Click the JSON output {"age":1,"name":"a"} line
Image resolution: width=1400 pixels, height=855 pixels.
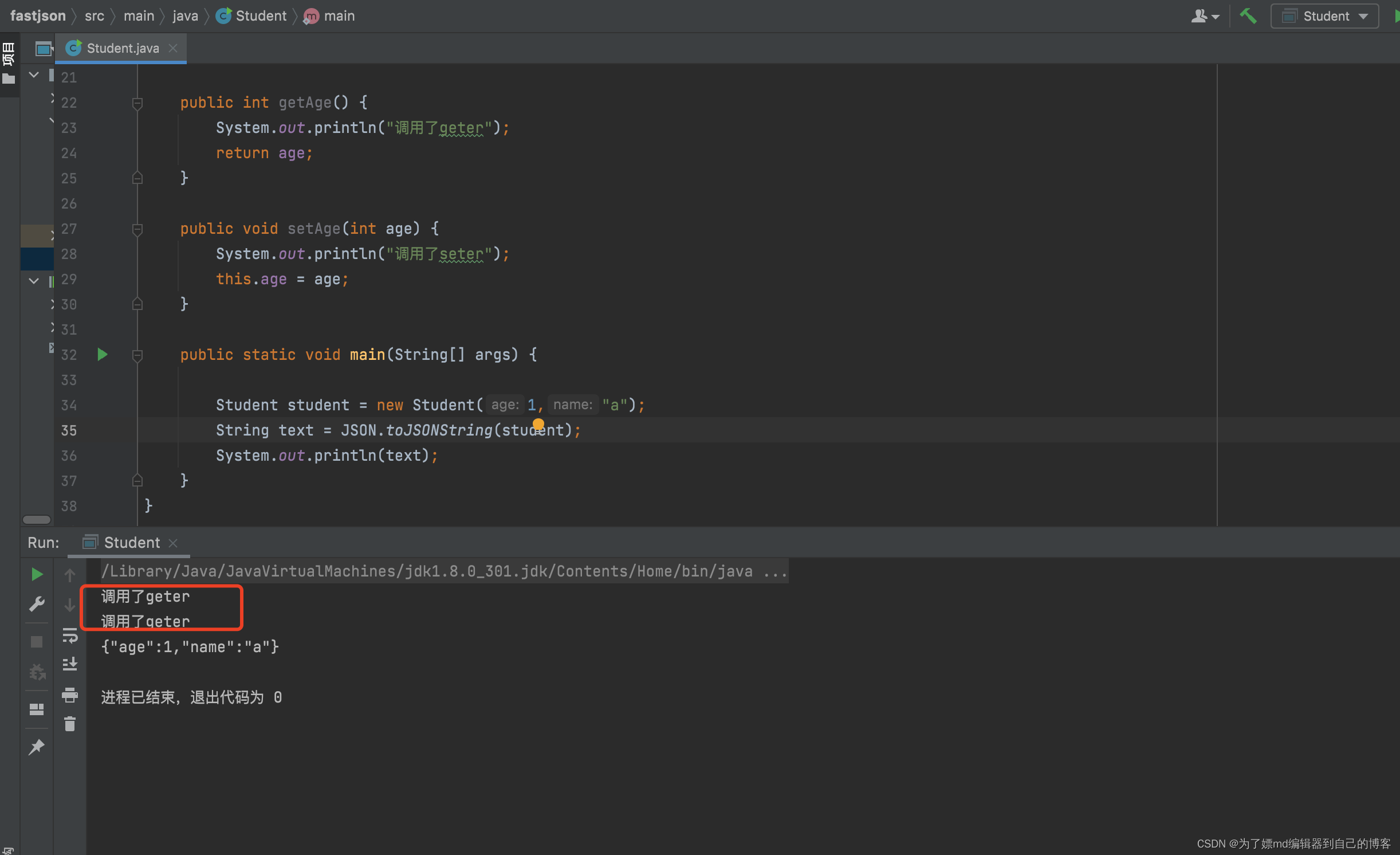click(190, 647)
